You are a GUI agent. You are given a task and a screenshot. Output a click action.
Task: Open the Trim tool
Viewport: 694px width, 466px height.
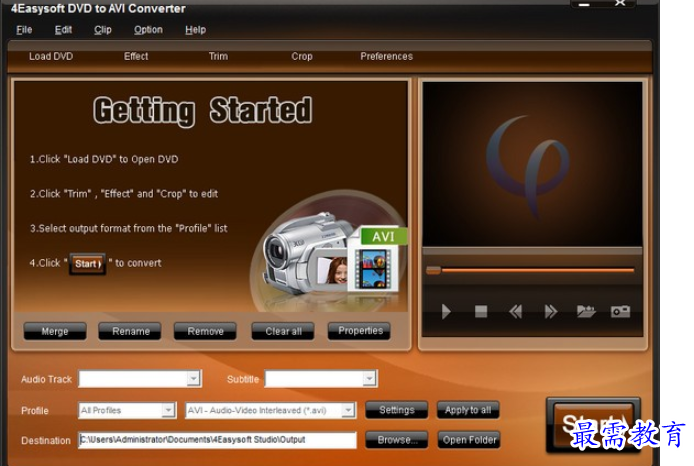click(218, 57)
